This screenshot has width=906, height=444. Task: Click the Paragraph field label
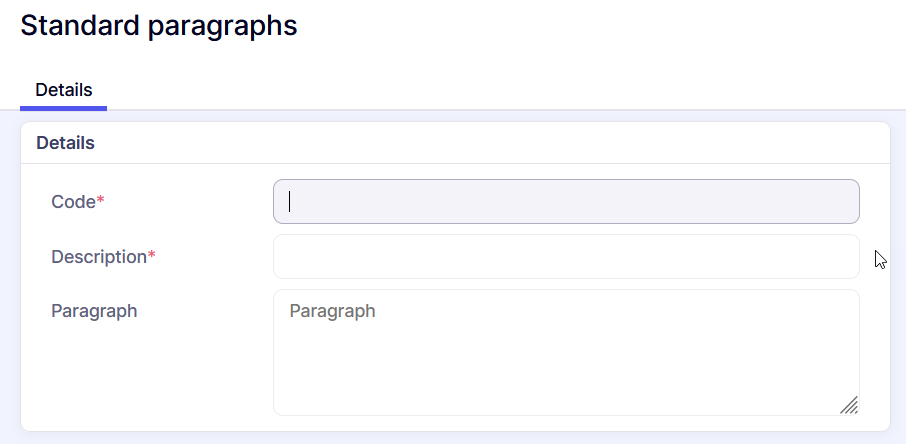[94, 311]
